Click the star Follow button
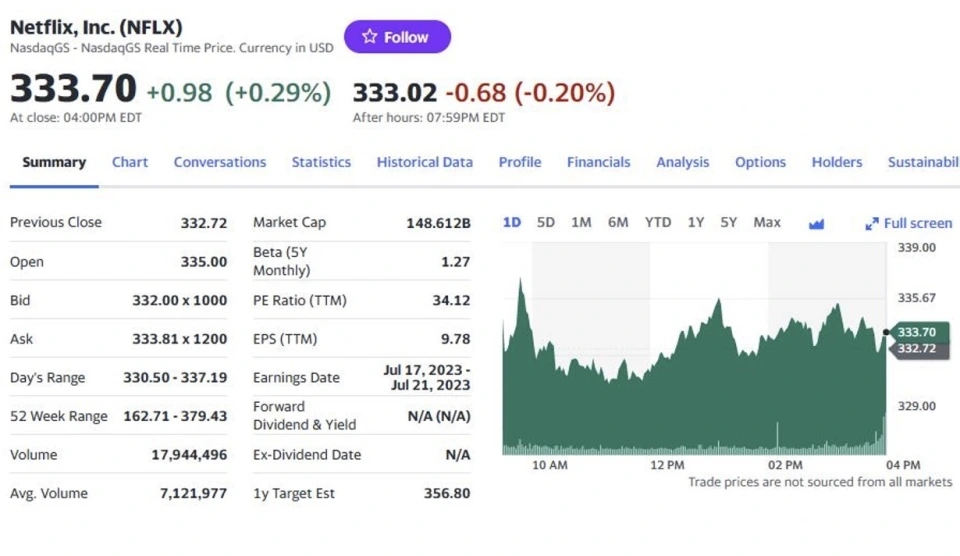Image resolution: width=960 pixels, height=556 pixels. [x=397, y=37]
